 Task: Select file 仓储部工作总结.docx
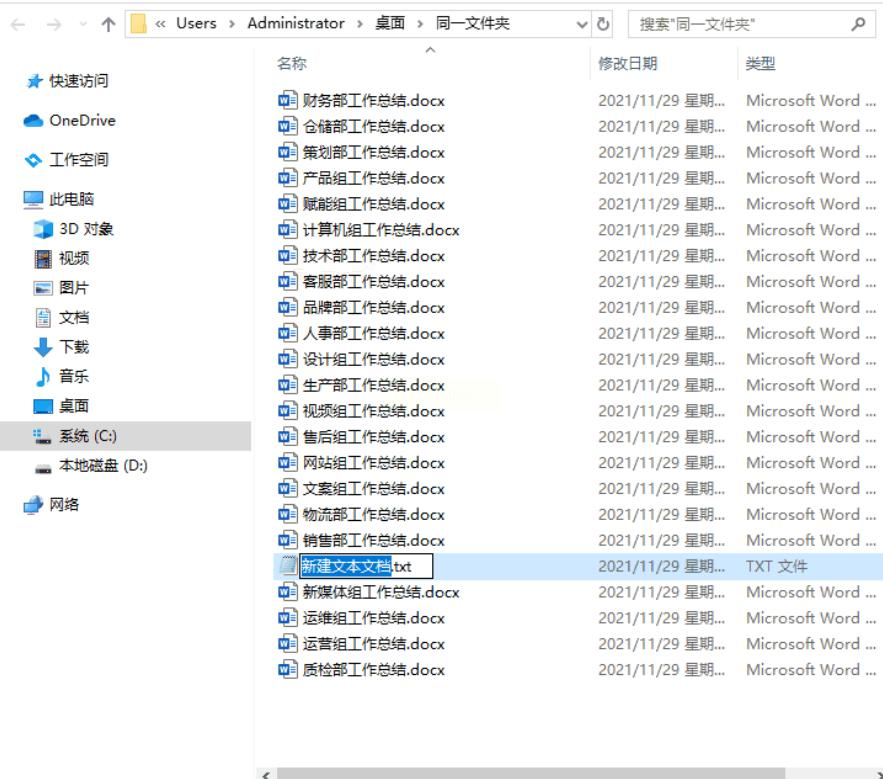click(373, 127)
